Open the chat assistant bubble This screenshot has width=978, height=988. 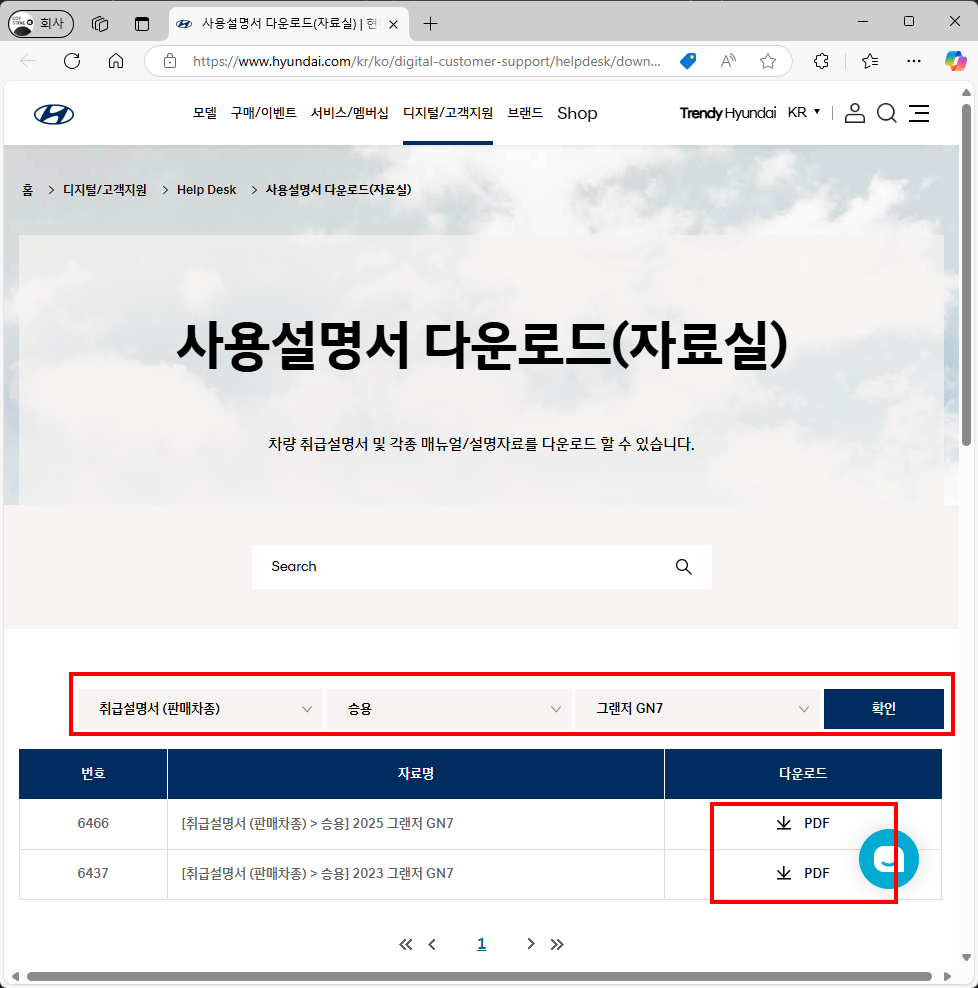(889, 859)
